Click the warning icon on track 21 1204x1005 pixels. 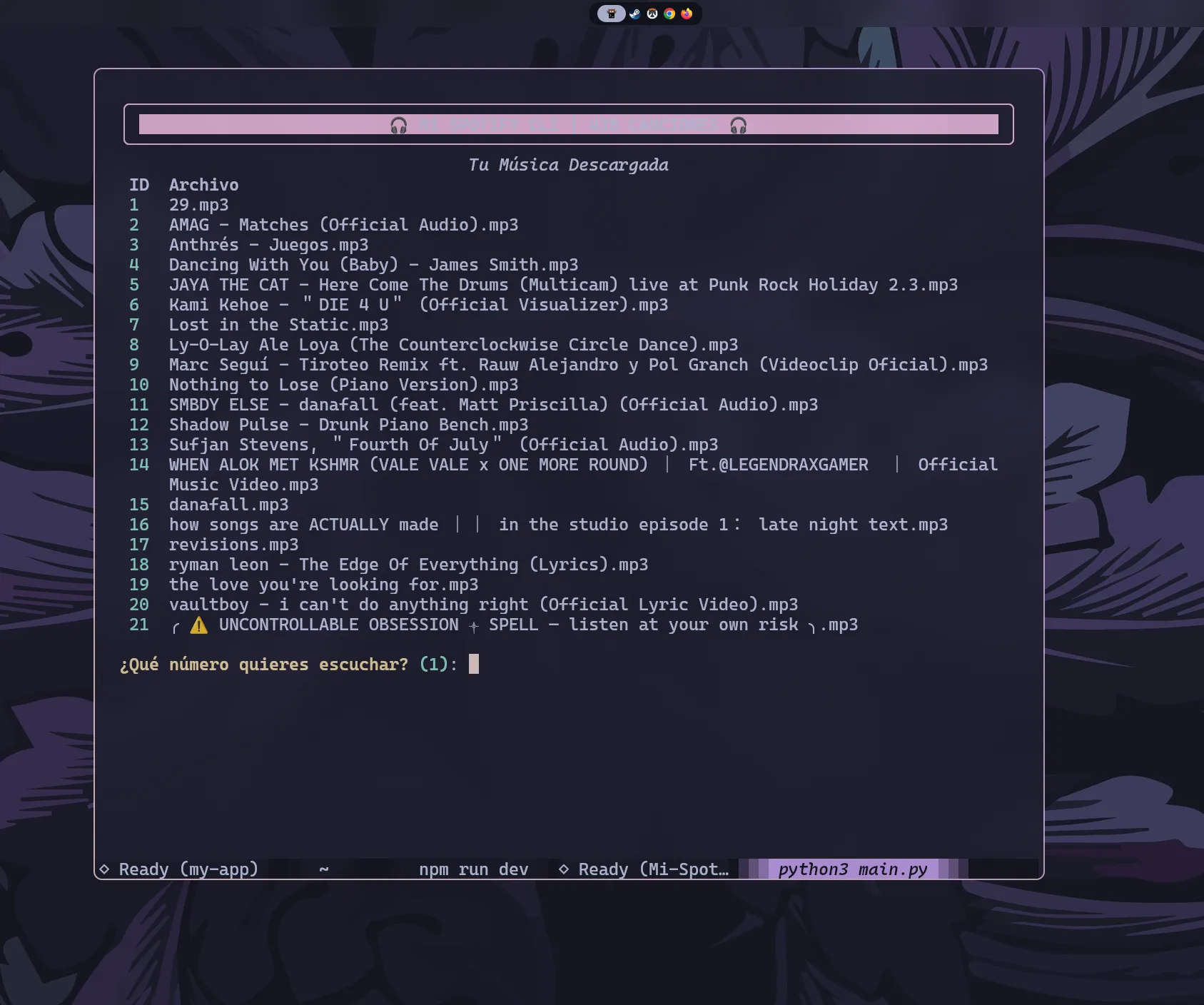[x=199, y=625]
